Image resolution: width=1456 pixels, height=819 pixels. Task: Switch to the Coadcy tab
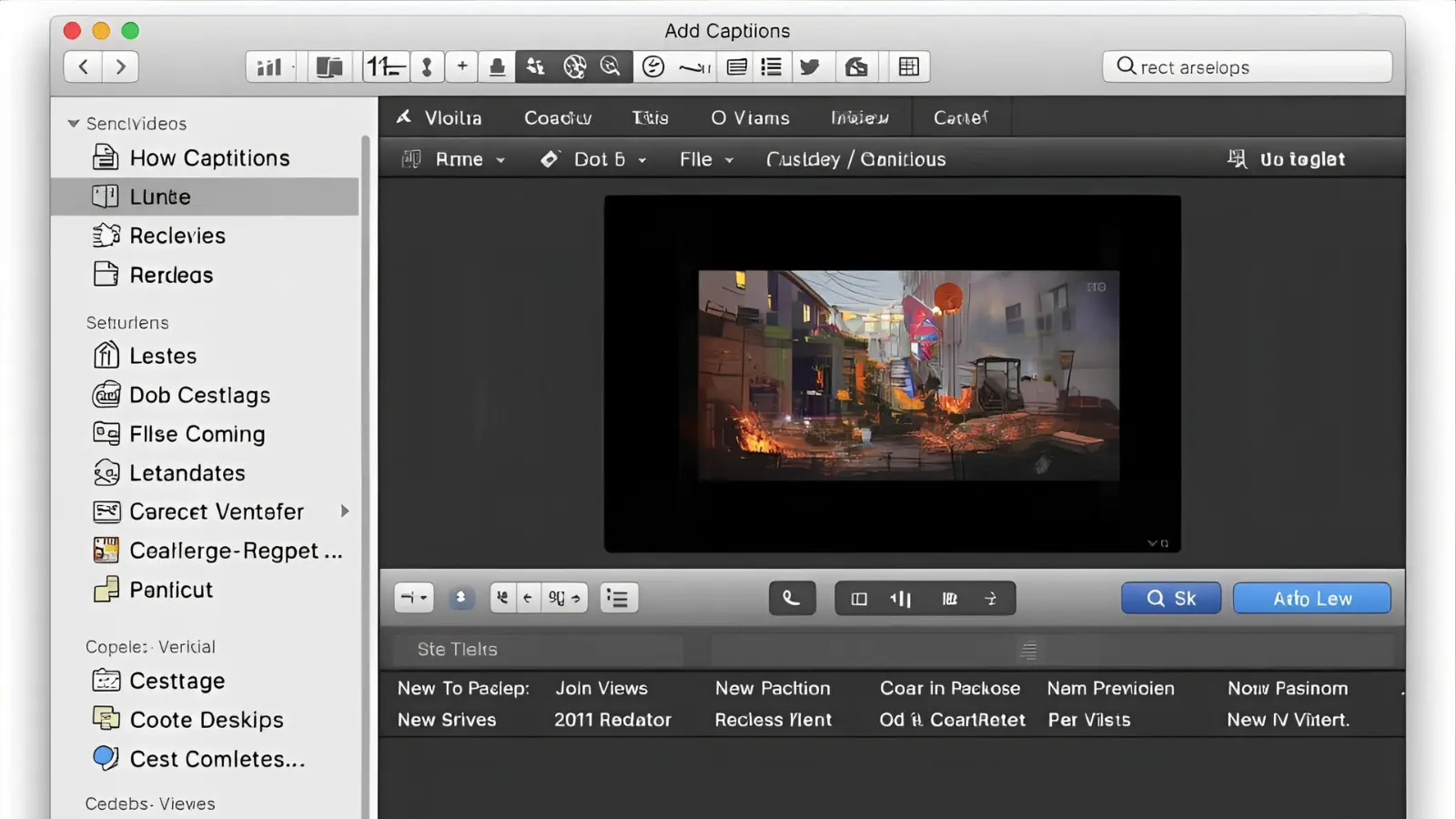558,117
